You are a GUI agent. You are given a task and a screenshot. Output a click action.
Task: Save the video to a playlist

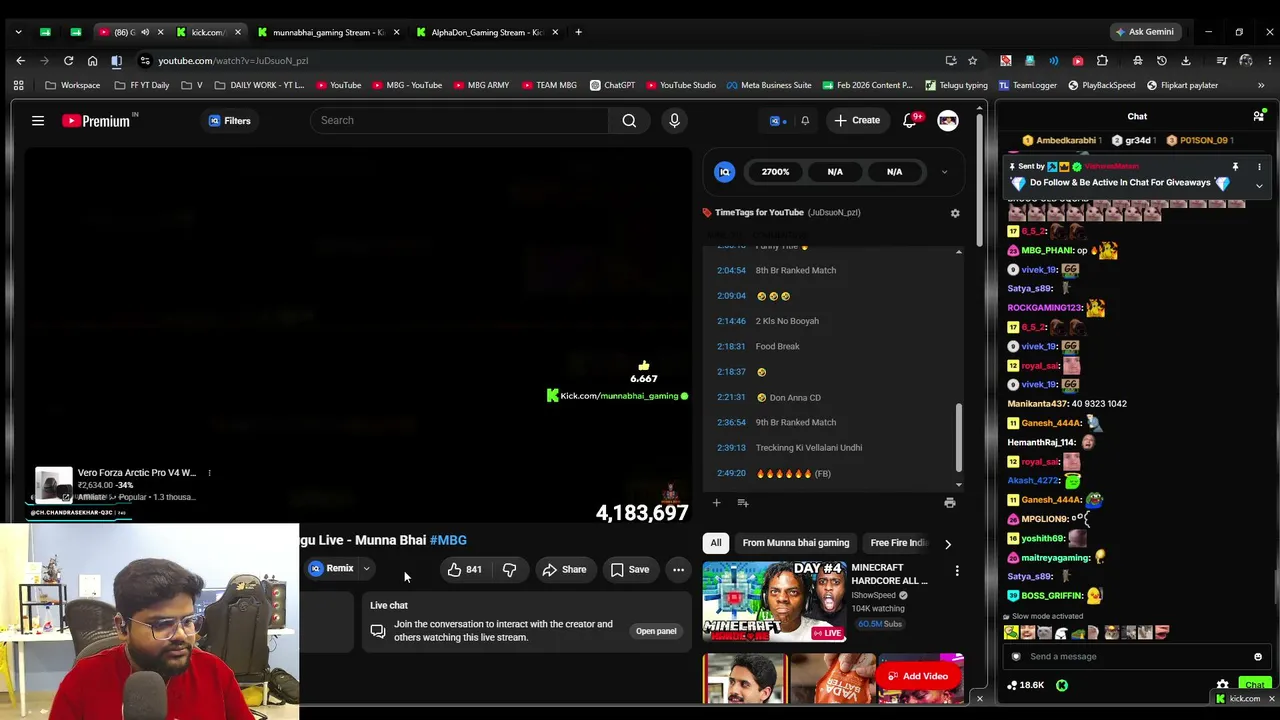(630, 570)
